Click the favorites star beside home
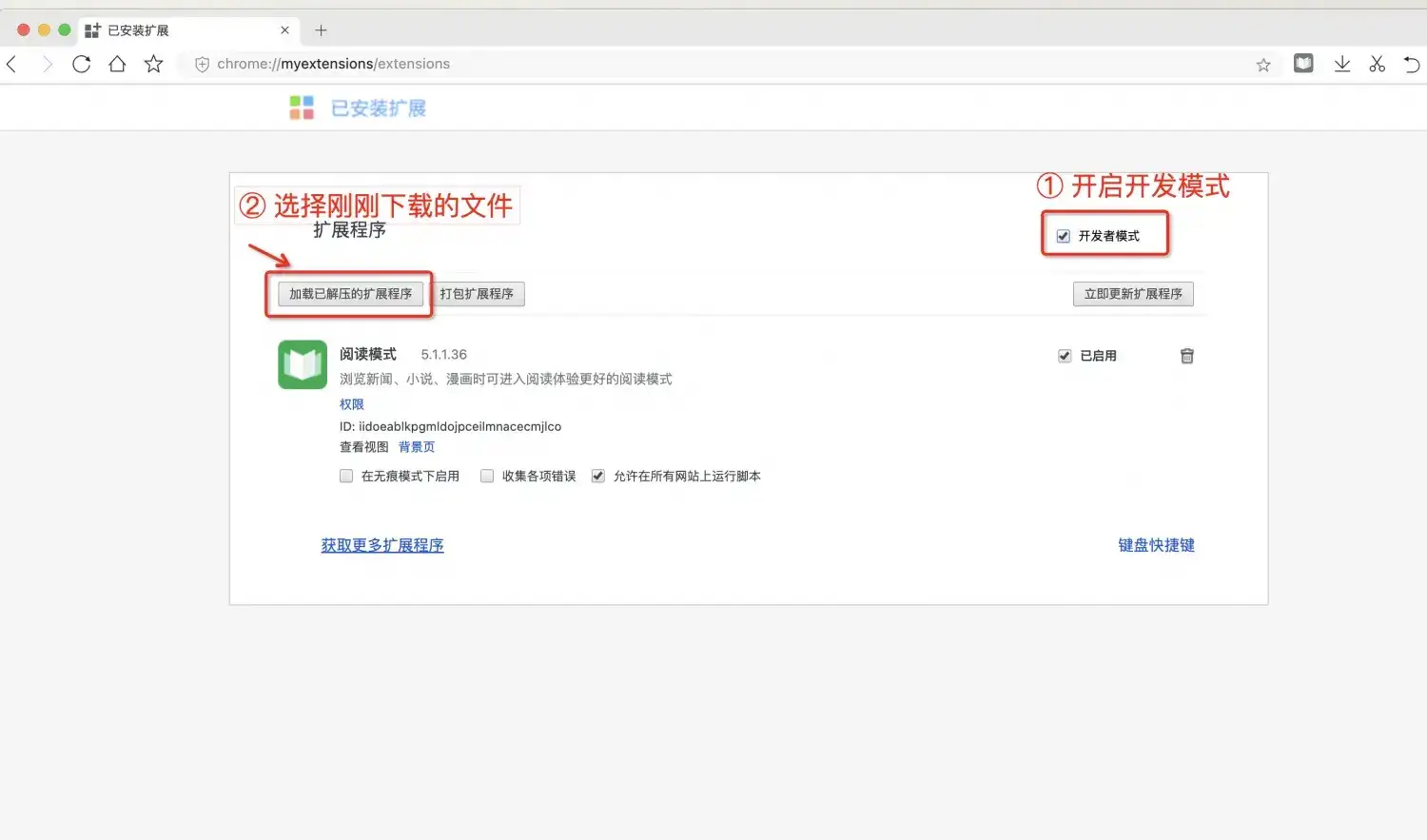1427x840 pixels. tap(153, 64)
